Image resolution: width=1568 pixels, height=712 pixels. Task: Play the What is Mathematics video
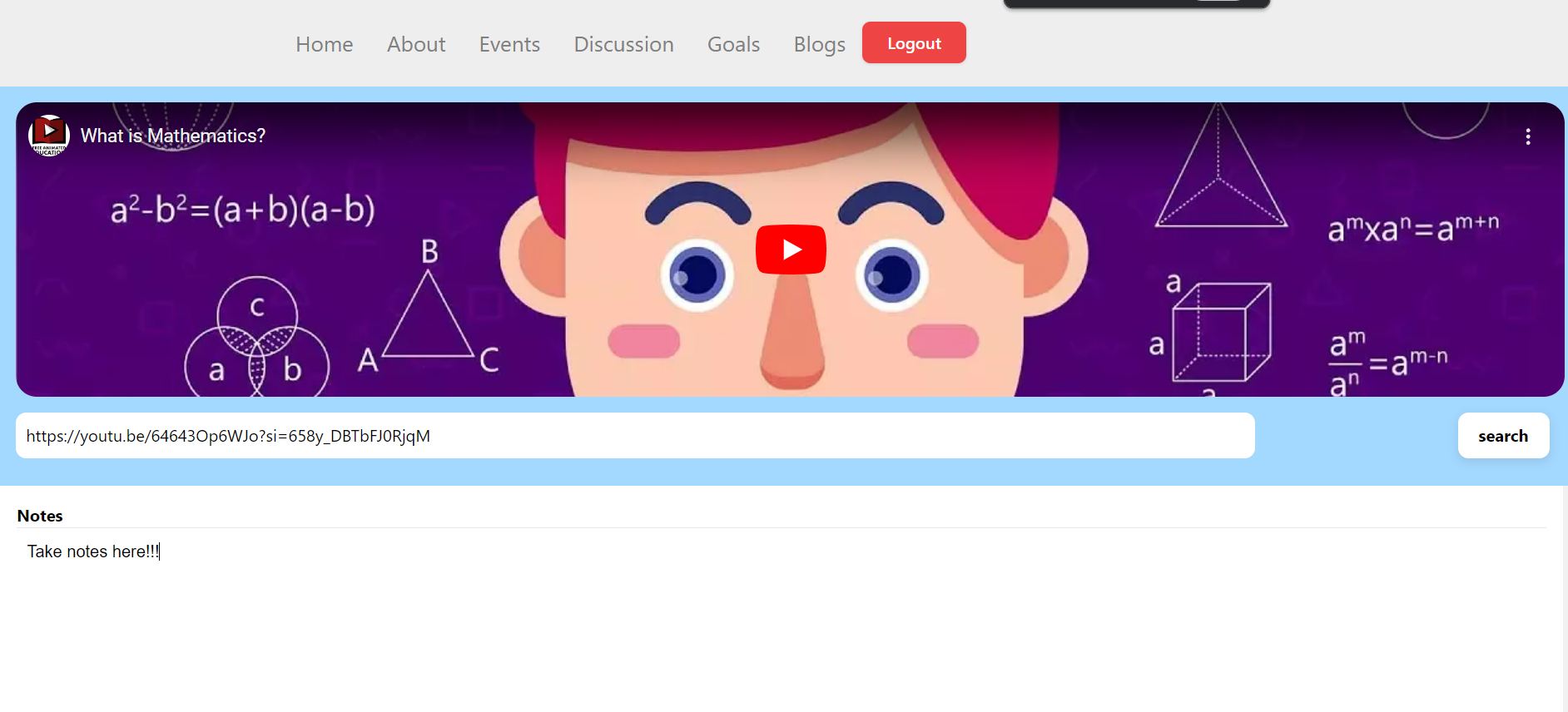(791, 250)
